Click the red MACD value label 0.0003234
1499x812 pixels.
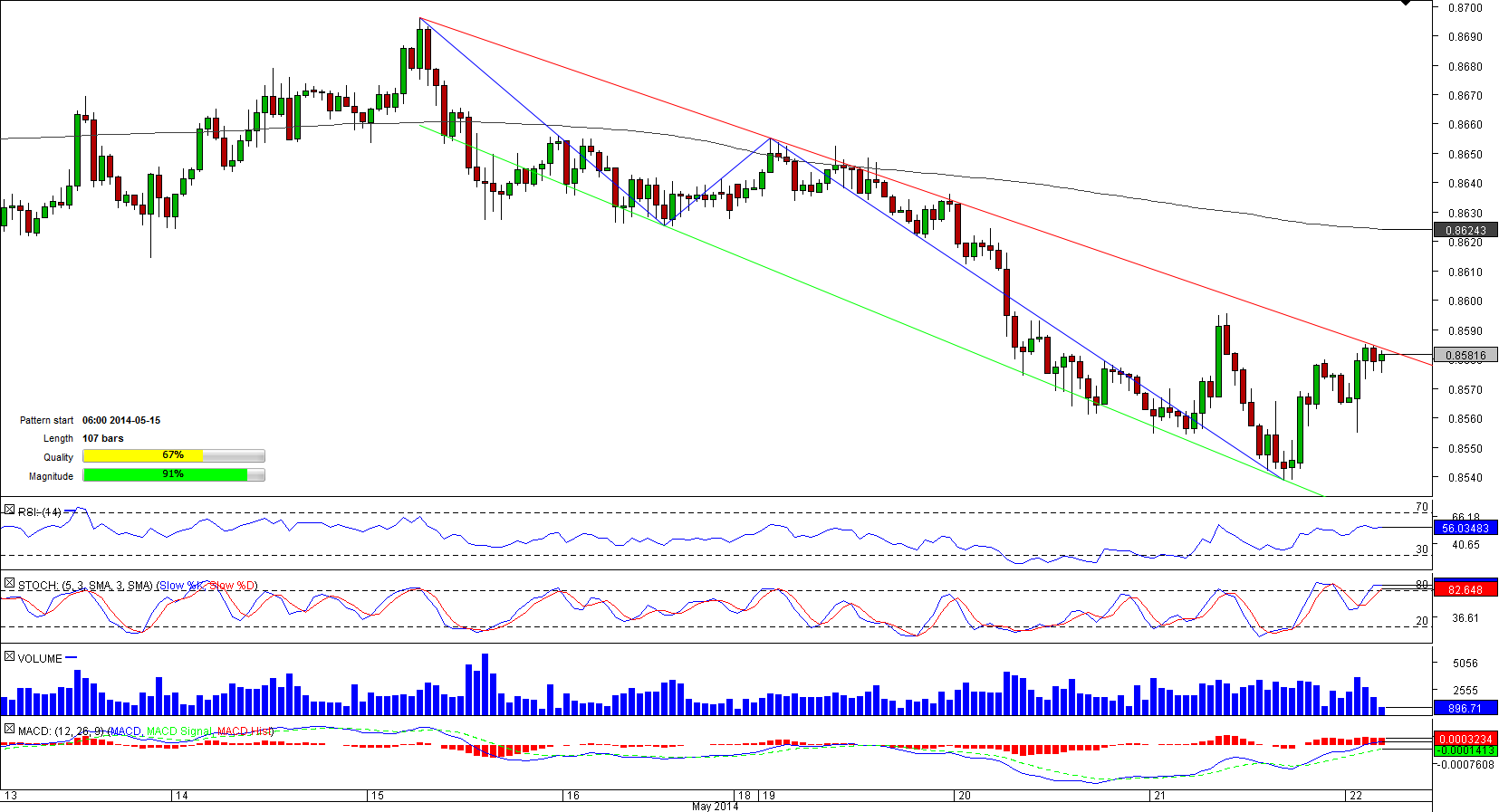point(1465,740)
